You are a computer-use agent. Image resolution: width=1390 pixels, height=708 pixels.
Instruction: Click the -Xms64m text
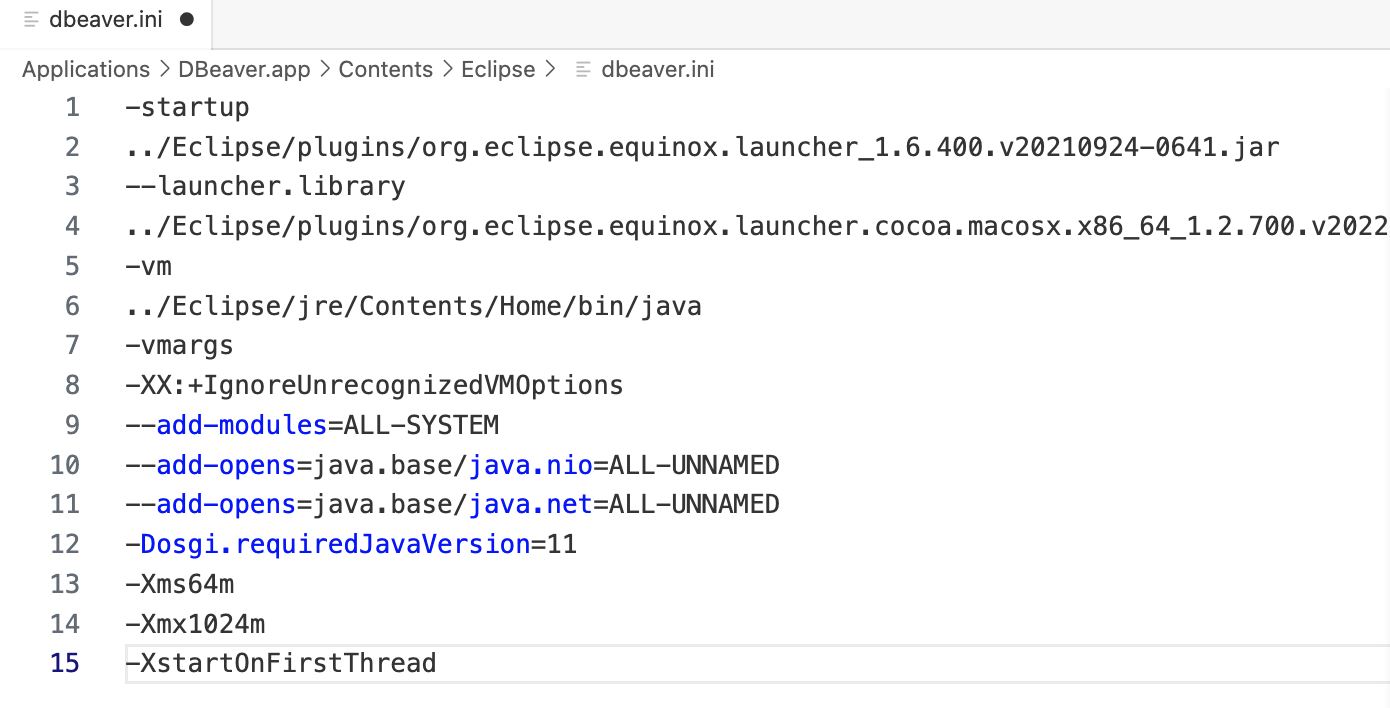click(180, 583)
